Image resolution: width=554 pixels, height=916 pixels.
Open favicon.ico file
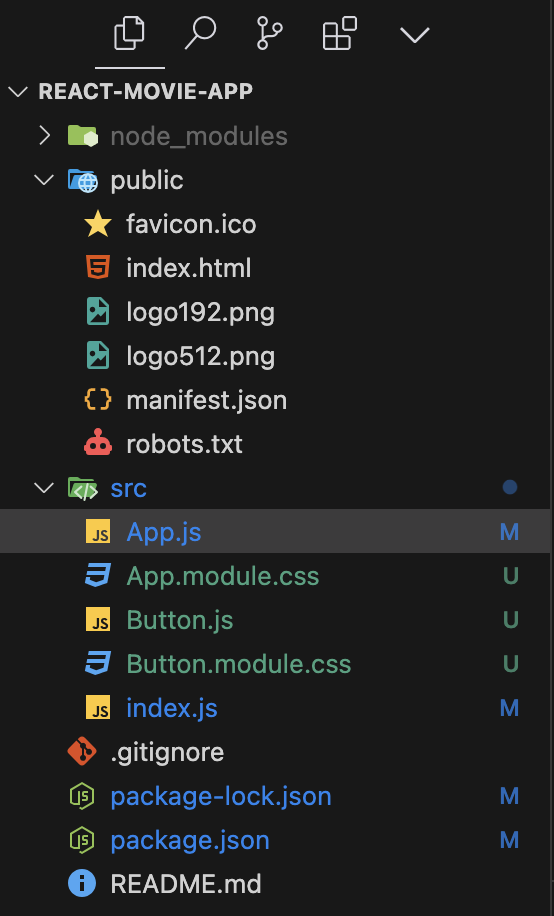pos(191,224)
